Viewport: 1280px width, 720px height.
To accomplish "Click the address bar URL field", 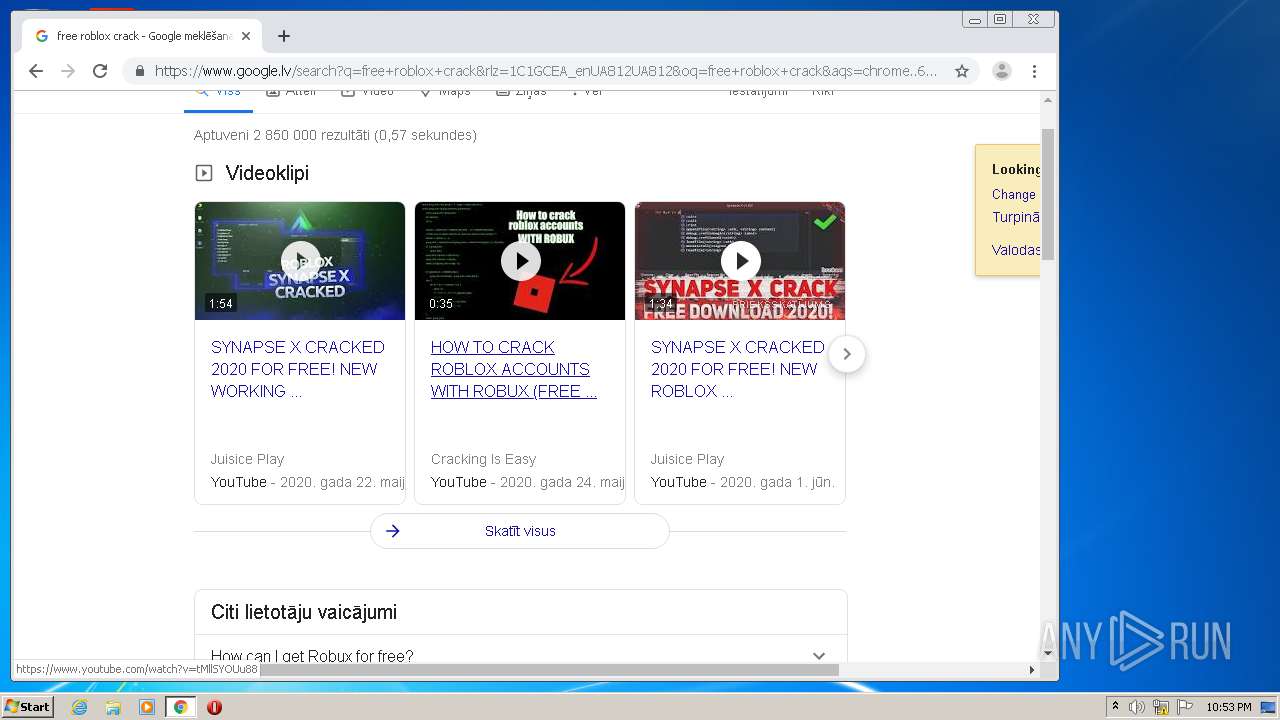I will click(546, 71).
